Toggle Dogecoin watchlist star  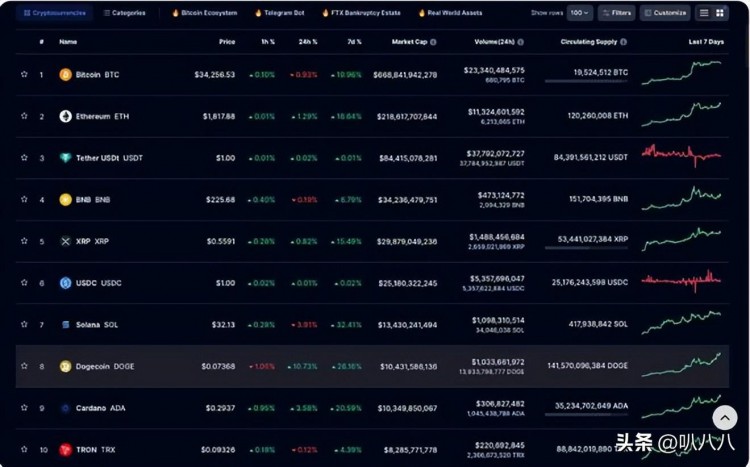24,366
